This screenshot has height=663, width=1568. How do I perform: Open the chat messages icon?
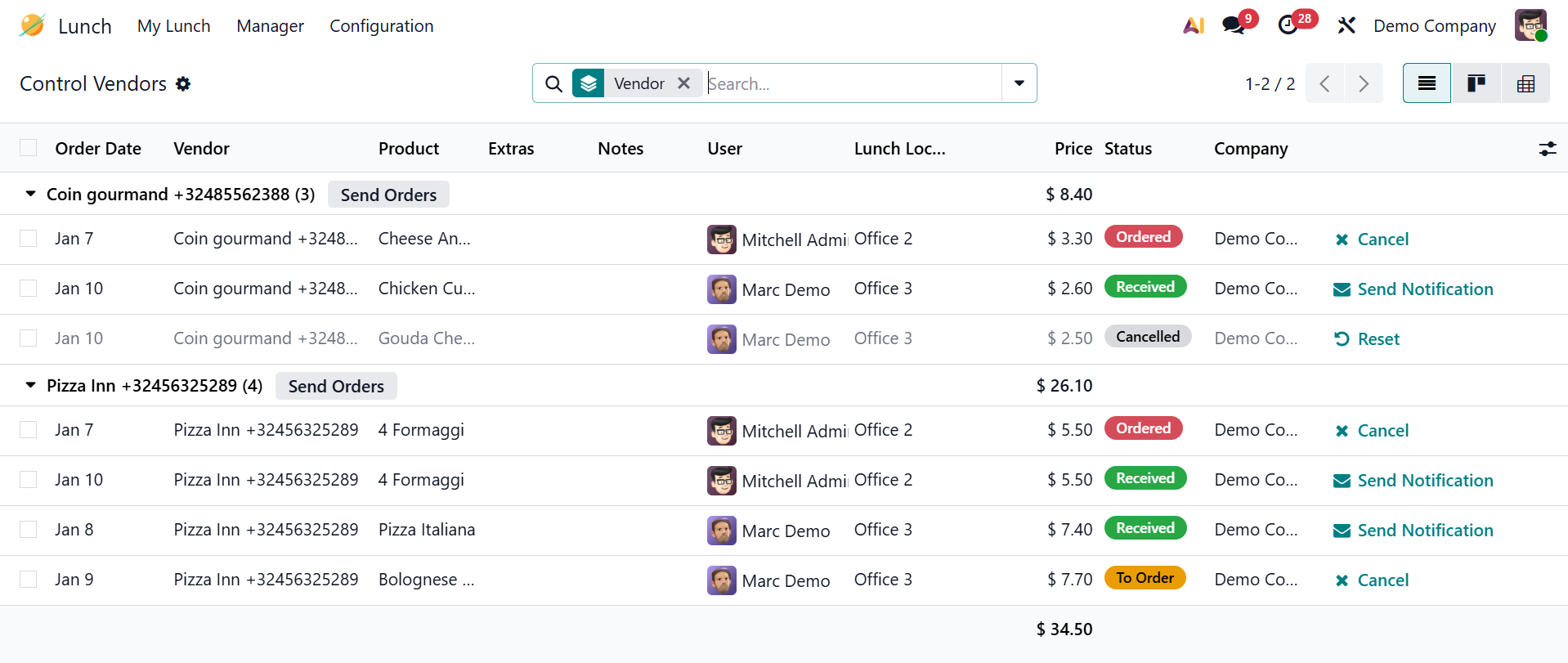point(1234,26)
